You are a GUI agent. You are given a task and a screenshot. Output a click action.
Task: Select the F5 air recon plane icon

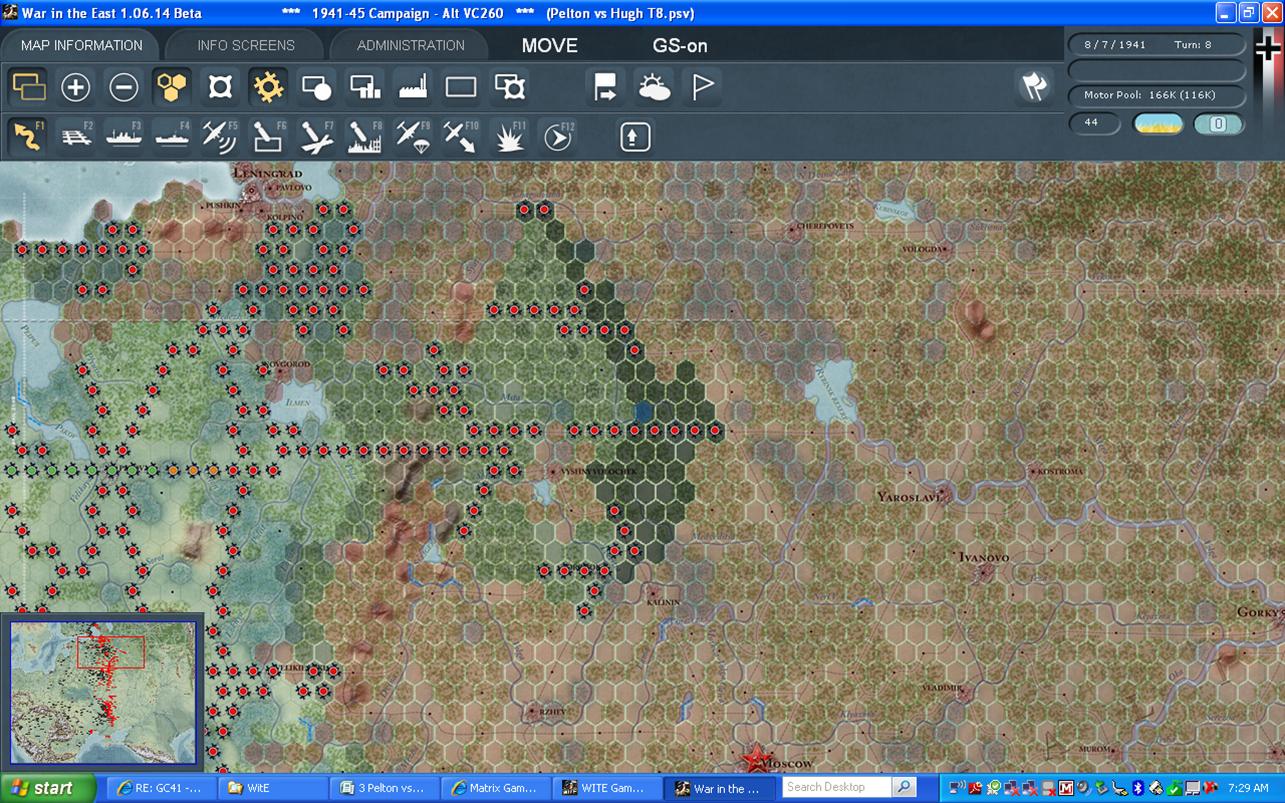[x=220, y=136]
